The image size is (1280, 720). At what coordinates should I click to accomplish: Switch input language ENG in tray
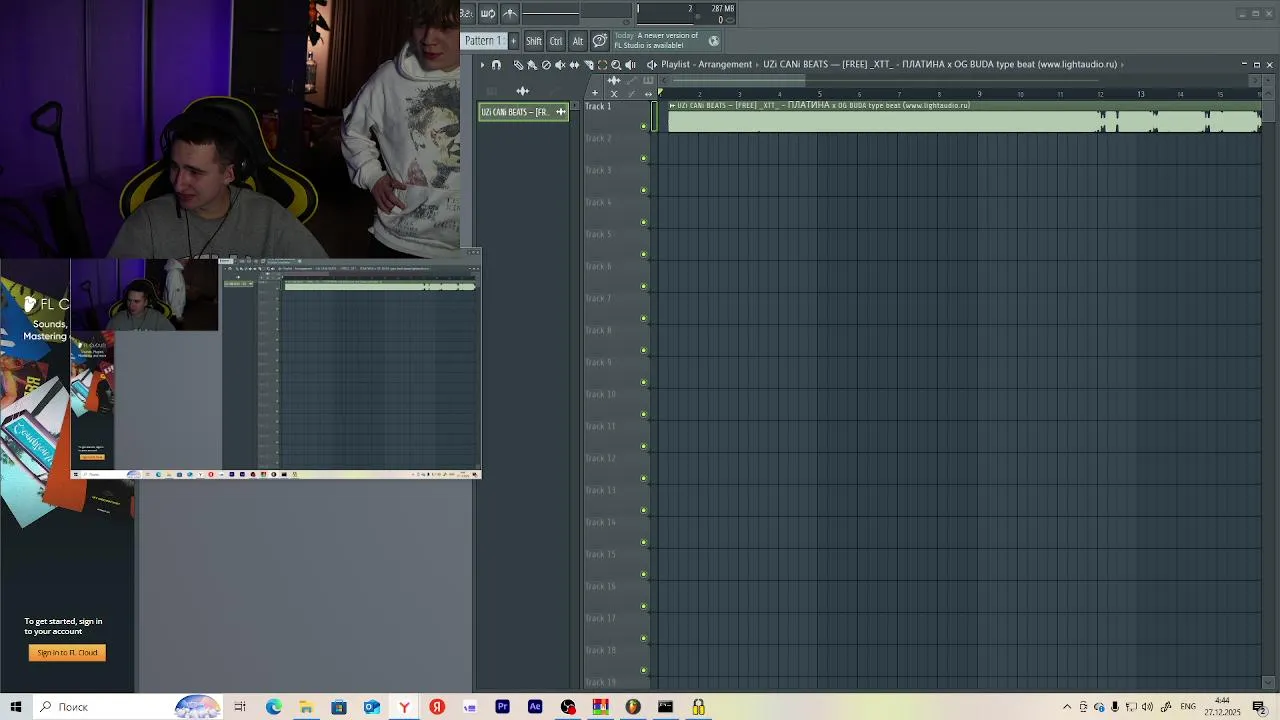click(1188, 707)
